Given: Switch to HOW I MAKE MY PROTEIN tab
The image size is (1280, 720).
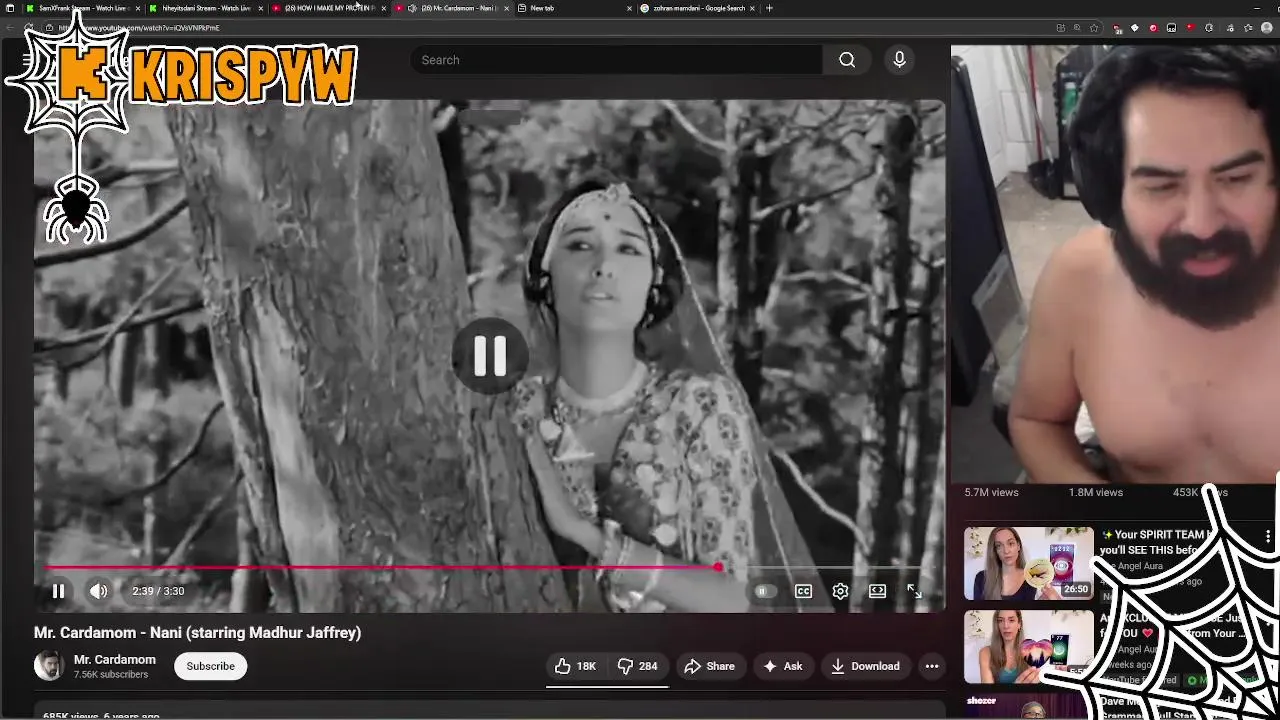Looking at the screenshot, I should click(x=328, y=8).
